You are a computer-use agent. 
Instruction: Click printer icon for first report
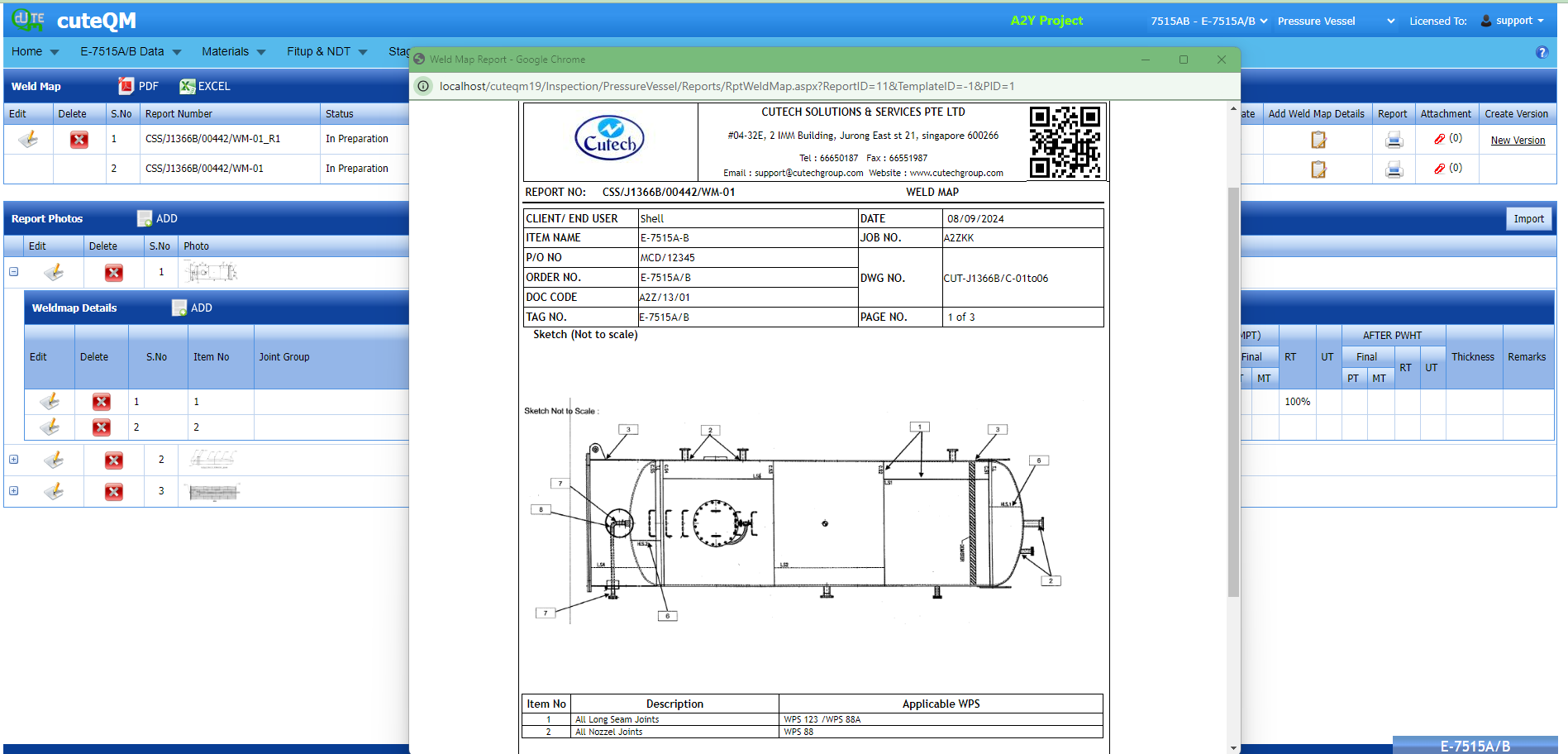(1394, 140)
